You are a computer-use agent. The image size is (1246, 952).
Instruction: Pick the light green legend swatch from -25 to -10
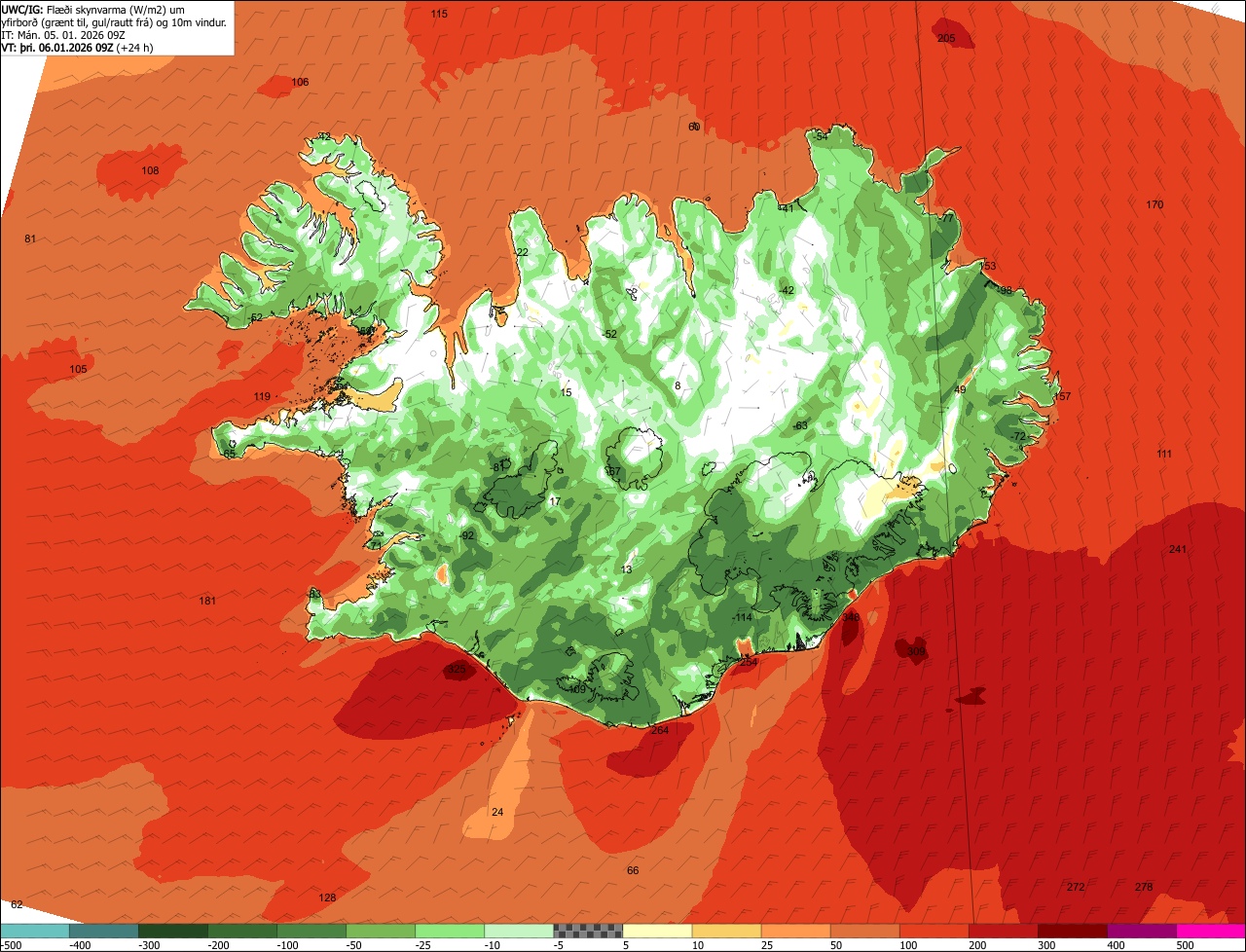[449, 931]
